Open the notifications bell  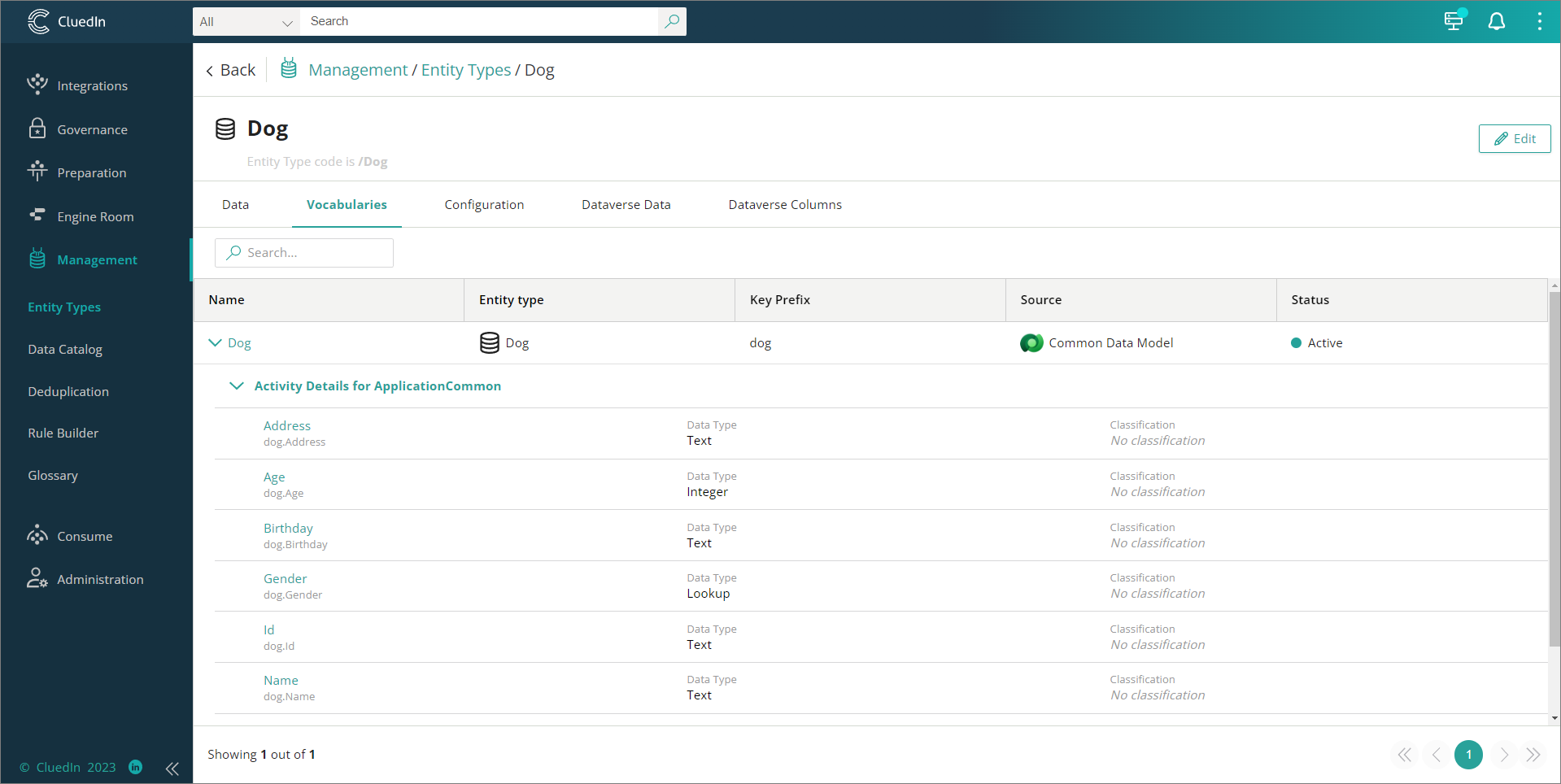(x=1496, y=21)
